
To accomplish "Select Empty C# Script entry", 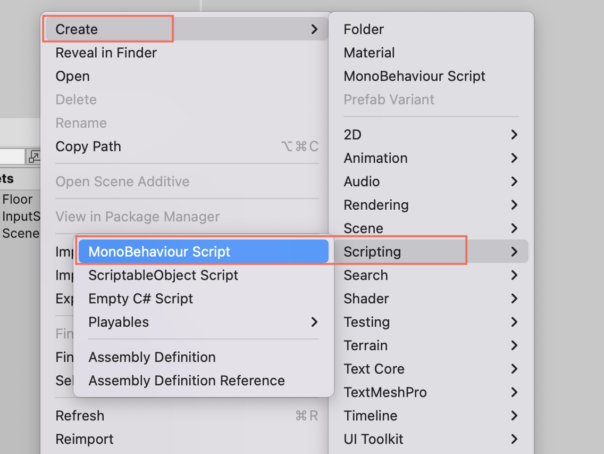I will pos(203,298).
